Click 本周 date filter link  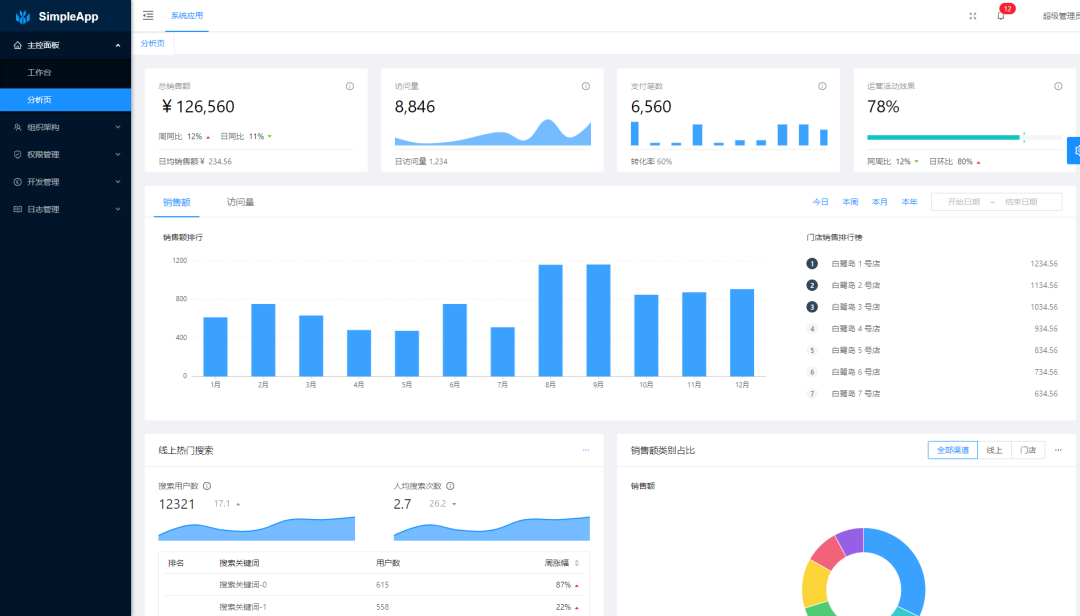click(850, 202)
